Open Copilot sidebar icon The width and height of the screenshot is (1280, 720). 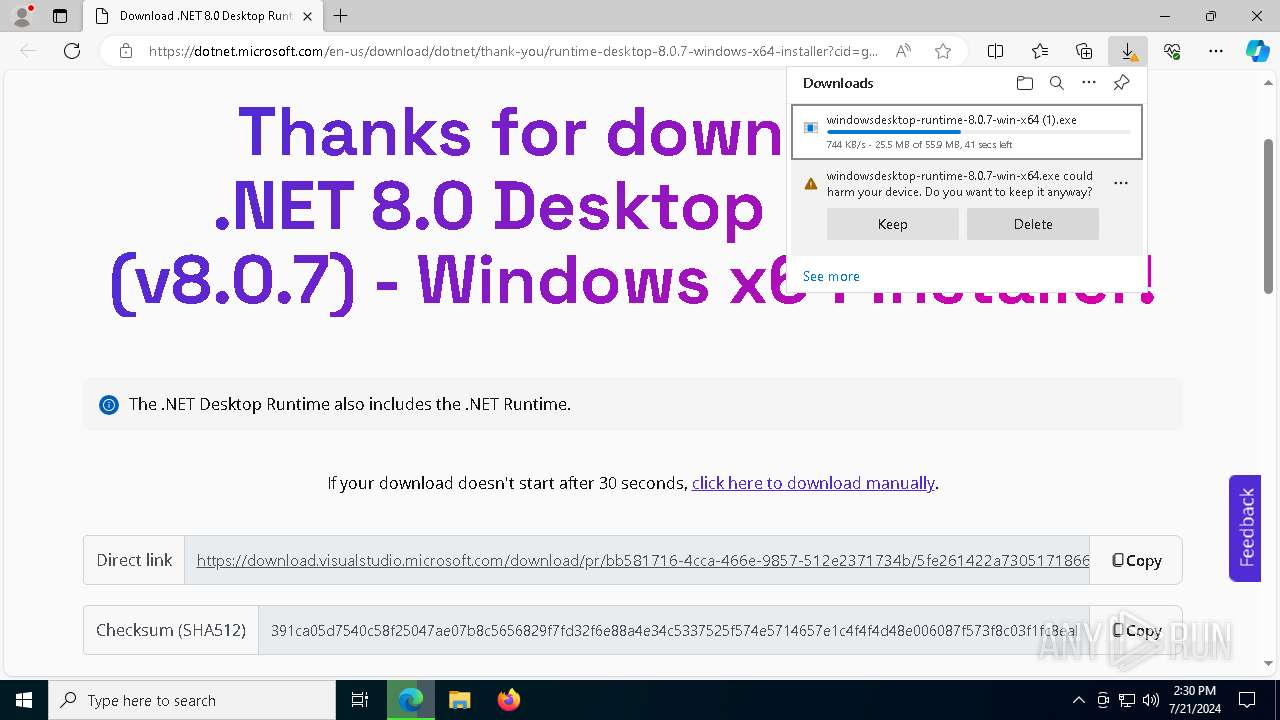click(x=1257, y=51)
